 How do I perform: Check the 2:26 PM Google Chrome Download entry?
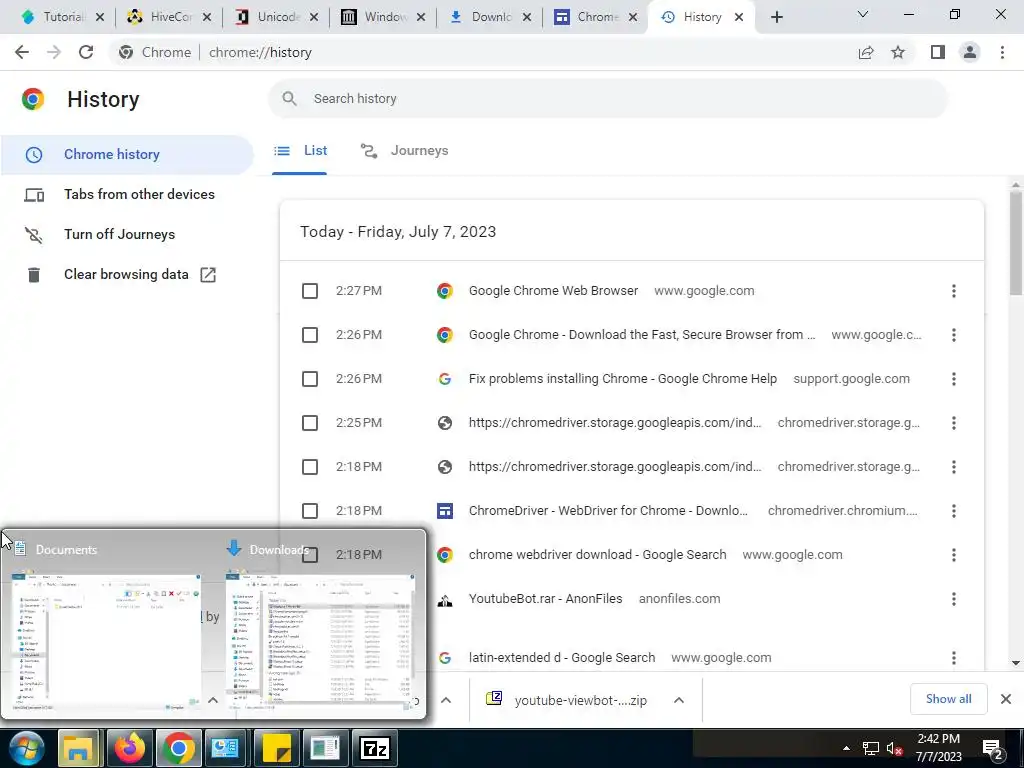coord(310,335)
